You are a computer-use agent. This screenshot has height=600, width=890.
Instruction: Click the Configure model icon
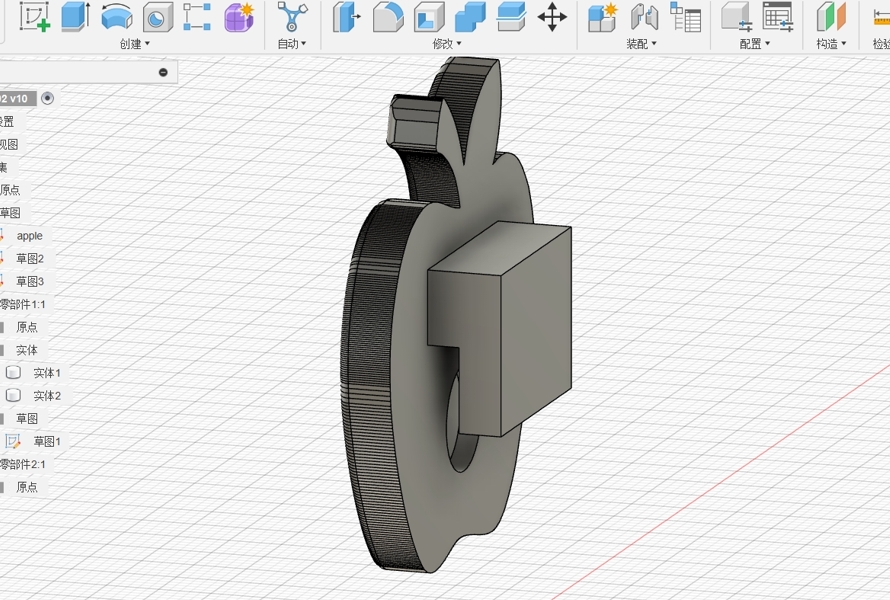(736, 16)
